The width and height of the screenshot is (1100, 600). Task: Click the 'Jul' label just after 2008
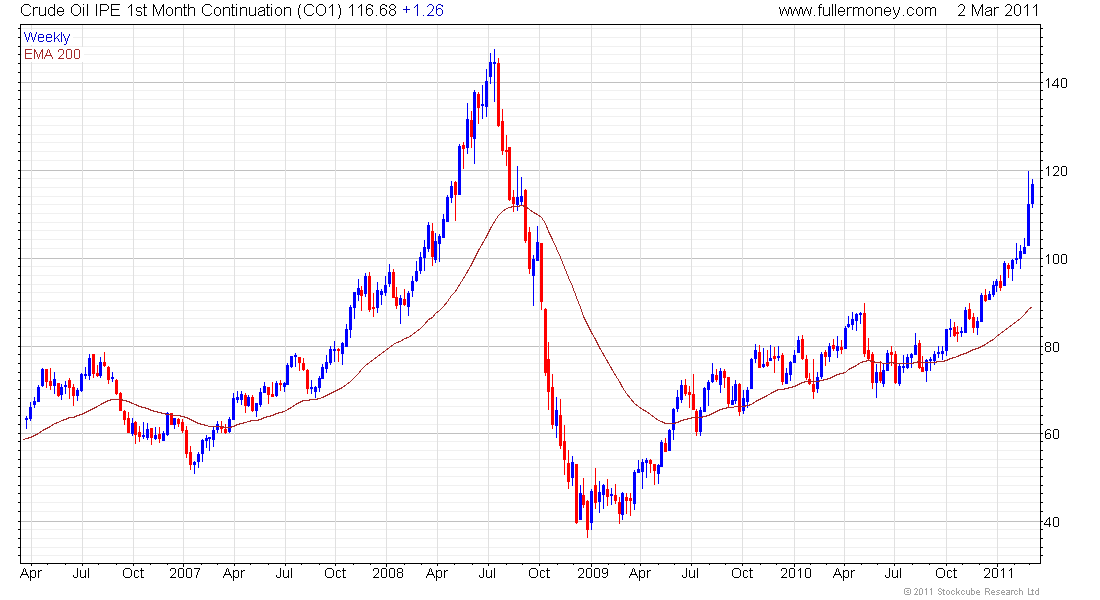487,573
